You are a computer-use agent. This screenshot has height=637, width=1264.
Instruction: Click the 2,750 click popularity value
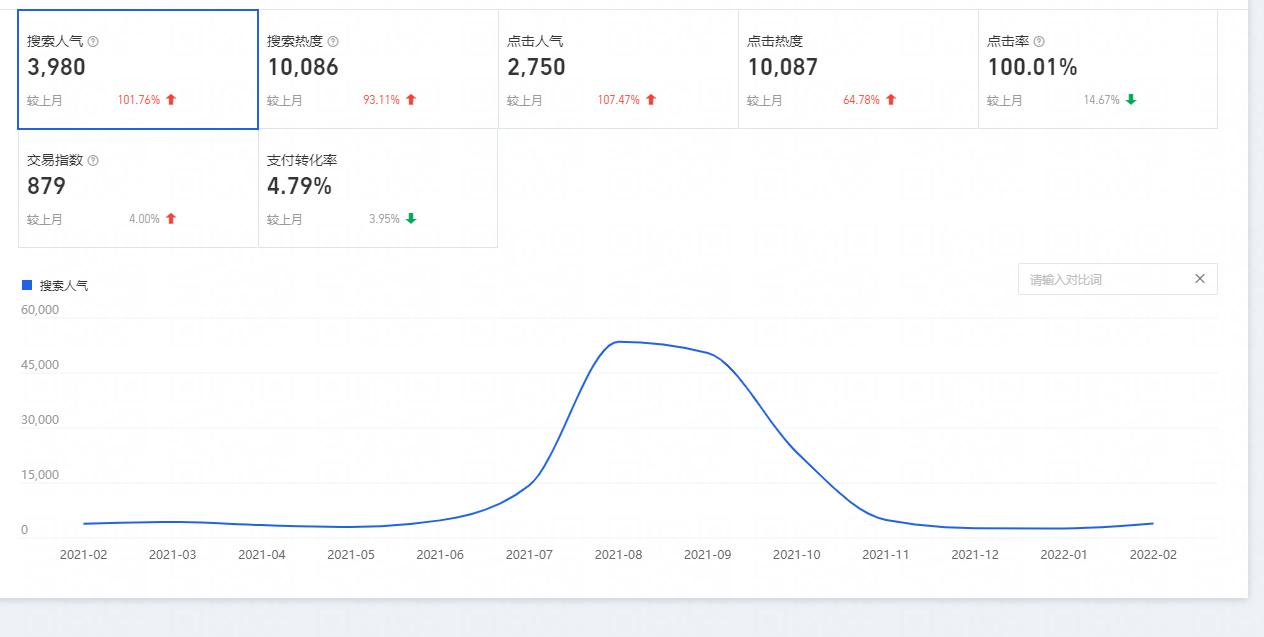(536, 68)
